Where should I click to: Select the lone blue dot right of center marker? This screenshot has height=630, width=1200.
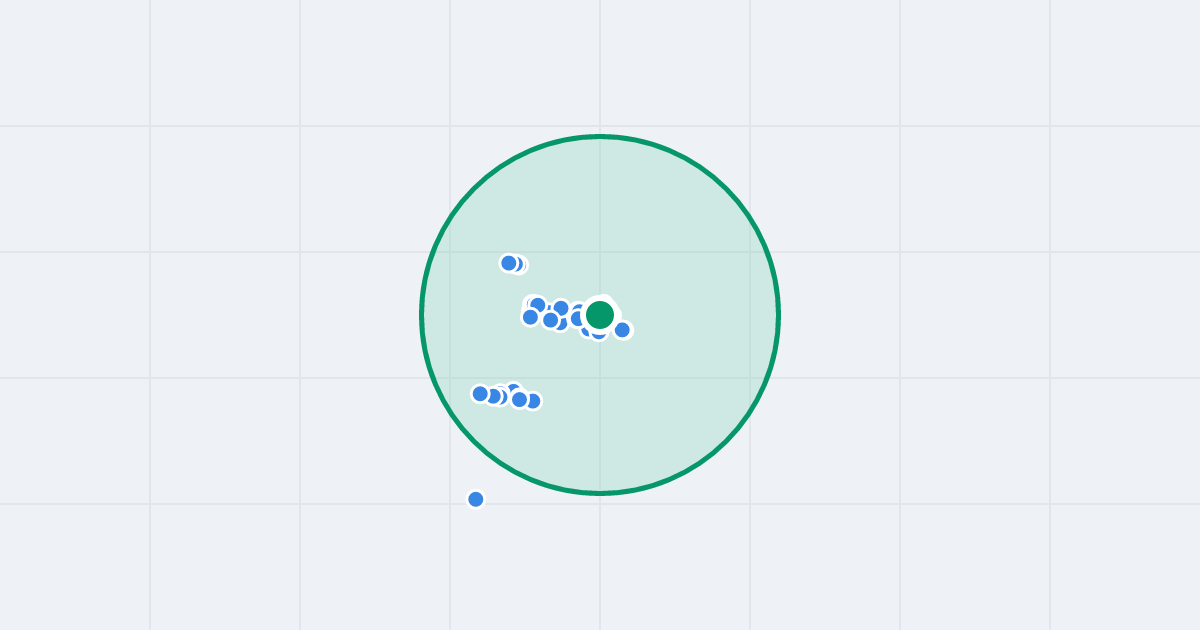click(622, 330)
